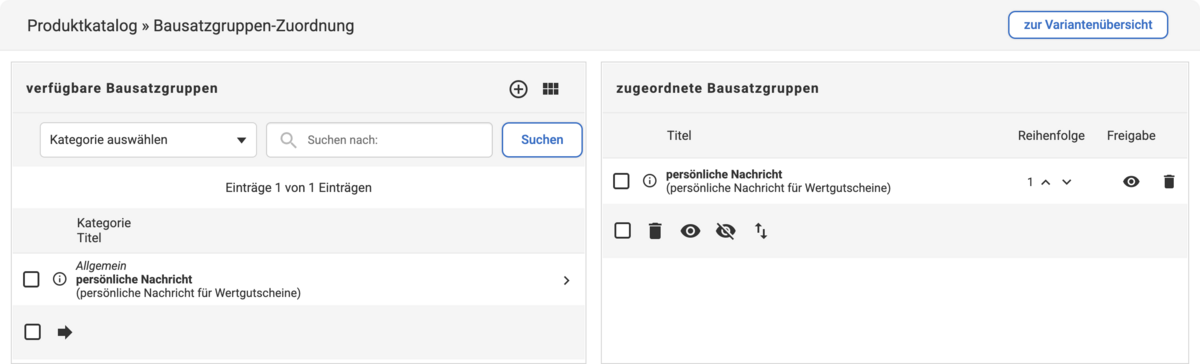
Task: Click the bulk show eye icon
Action: point(690,231)
